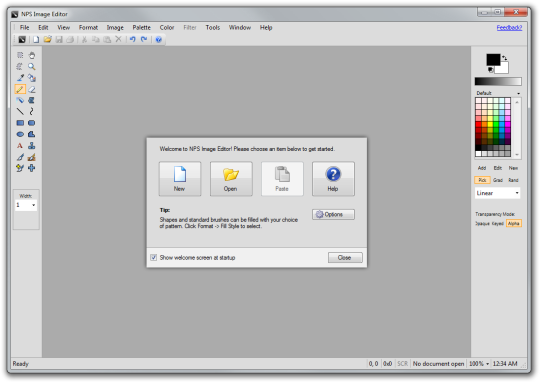
Task: Click the palette scrollbar down arrow
Action: [x=517, y=155]
